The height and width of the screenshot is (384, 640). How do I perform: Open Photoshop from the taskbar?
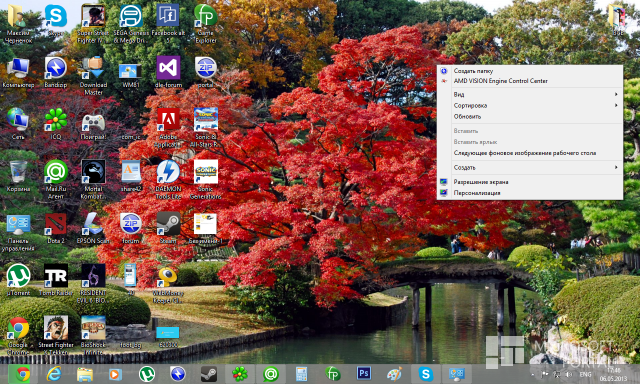coord(364,374)
